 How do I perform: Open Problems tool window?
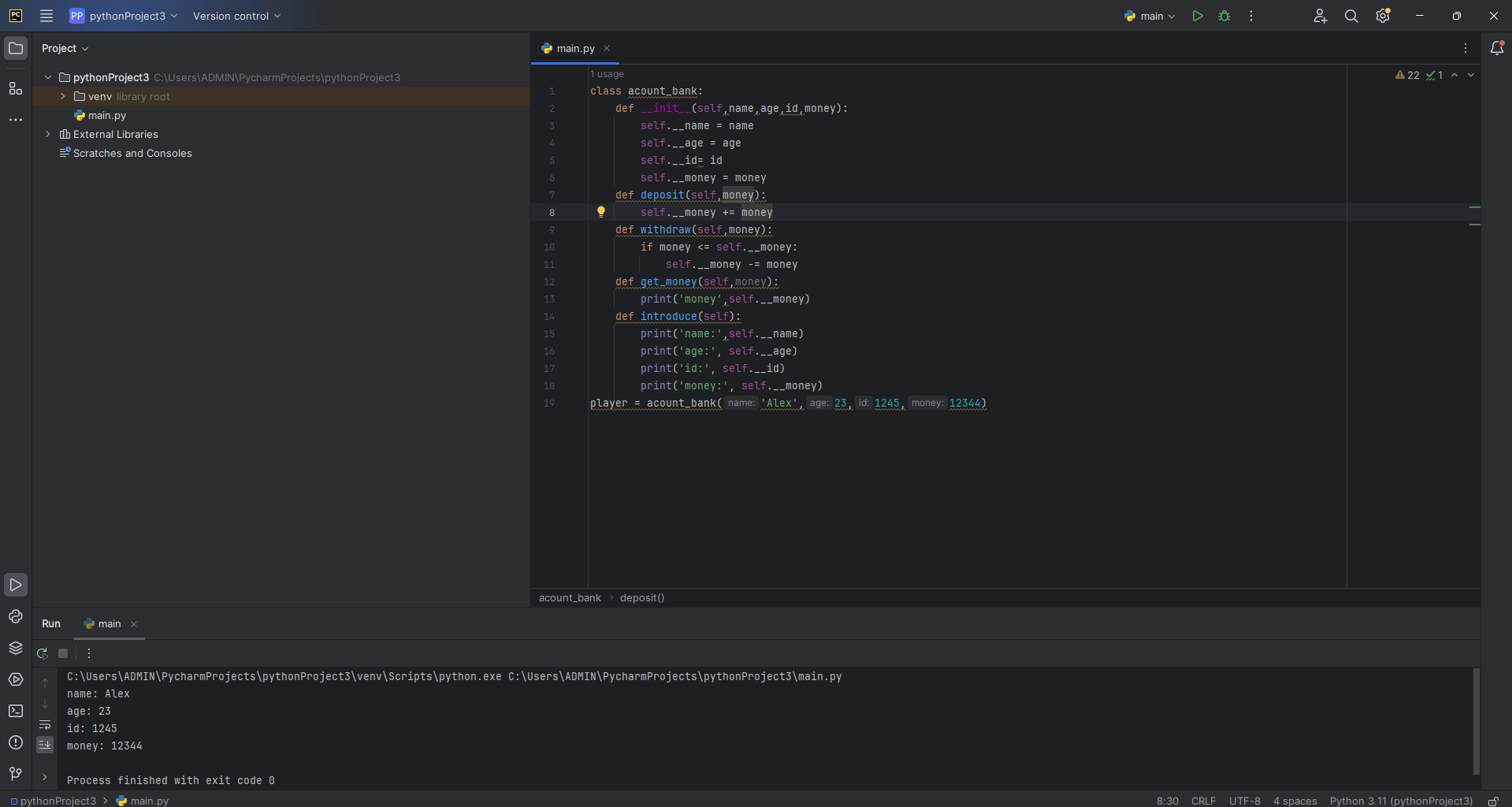click(16, 742)
